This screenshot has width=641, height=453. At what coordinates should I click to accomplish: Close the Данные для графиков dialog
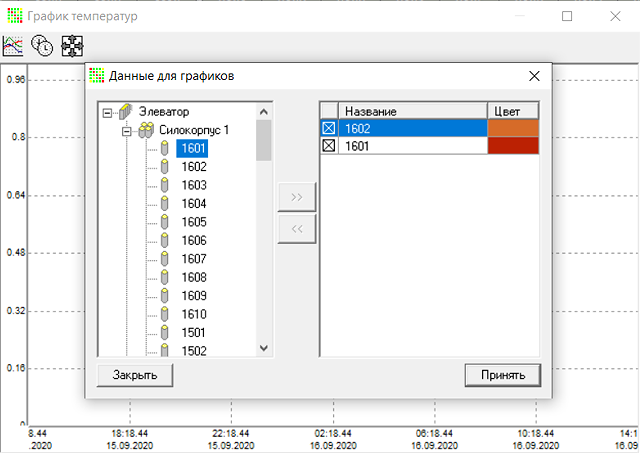pos(534,76)
